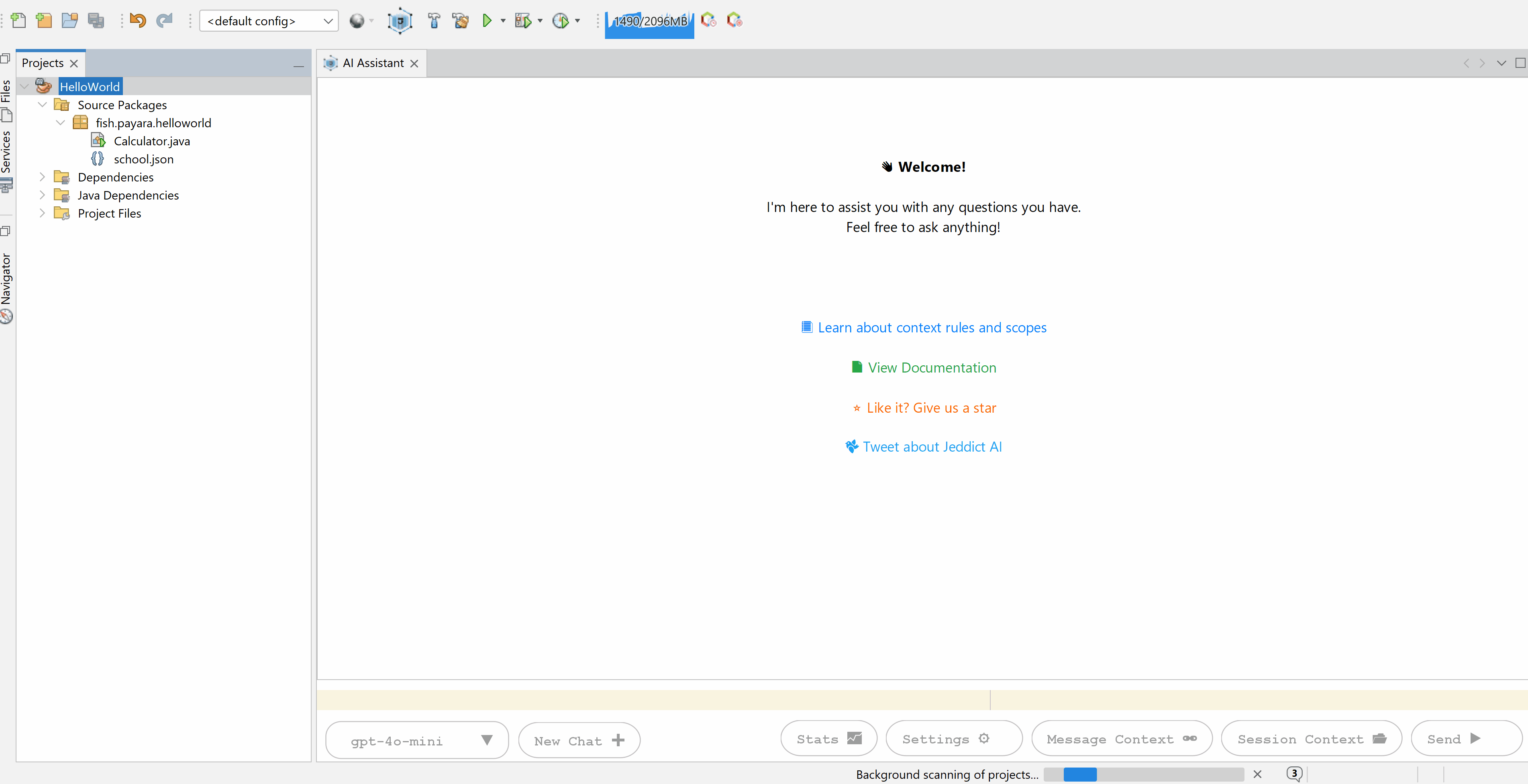Click the New Chat button
The image size is (1528, 784).
(x=578, y=740)
